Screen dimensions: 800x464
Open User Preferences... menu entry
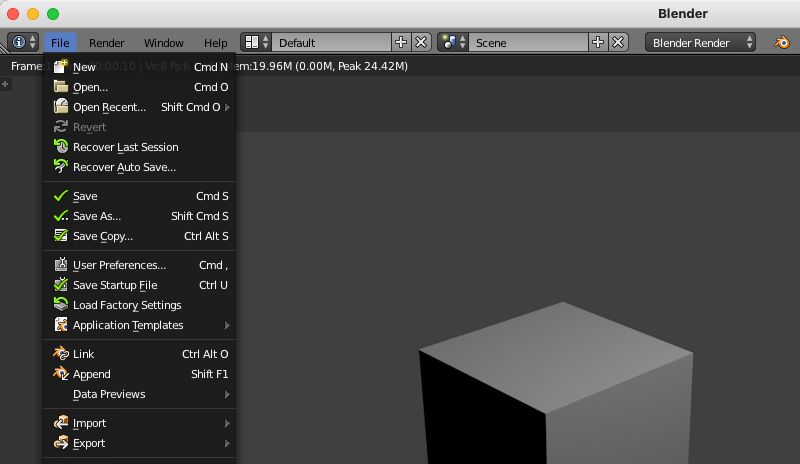tap(140, 265)
